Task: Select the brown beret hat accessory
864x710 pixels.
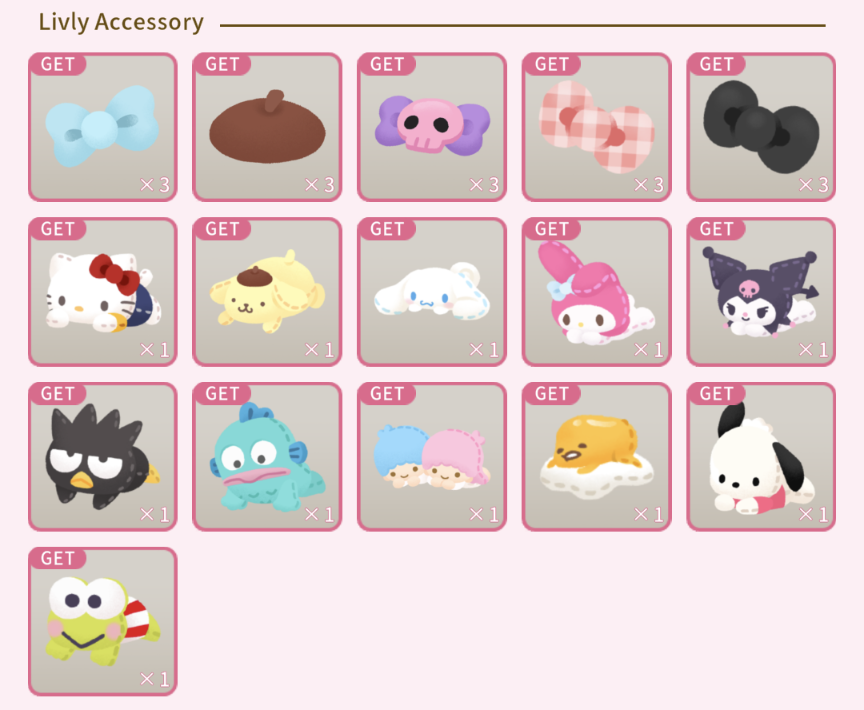Action: click(x=267, y=127)
